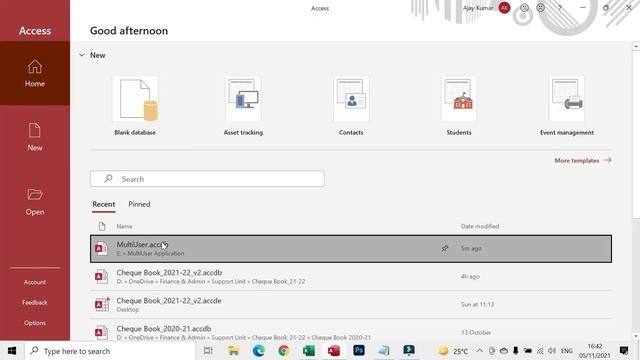Open the Open section in the sidebar

35,202
